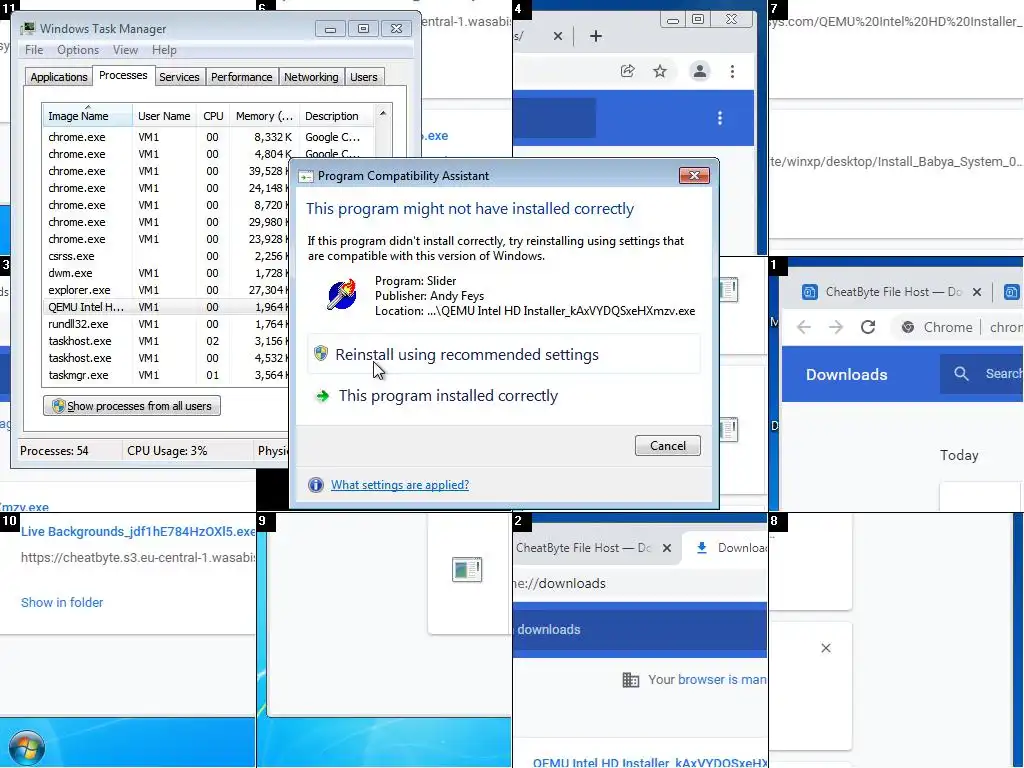
Task: Click Show processes from all users
Action: [132, 406]
